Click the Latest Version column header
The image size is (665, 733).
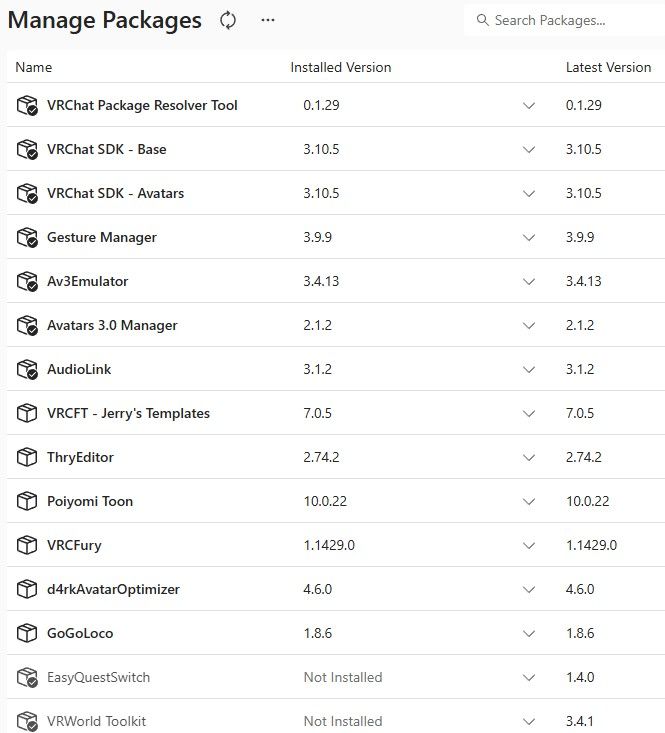point(608,67)
